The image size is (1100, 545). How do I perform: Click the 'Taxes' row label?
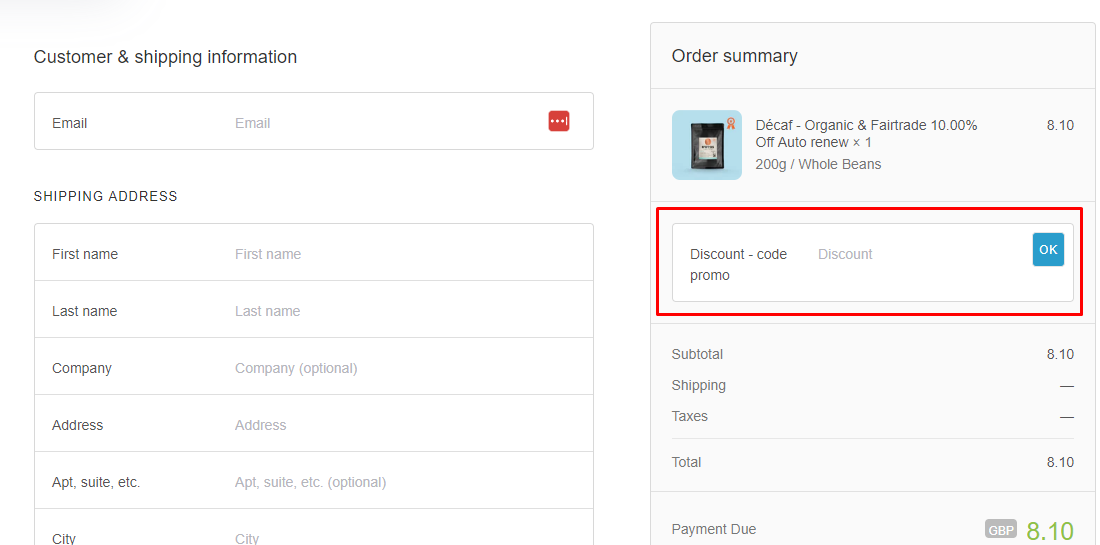pyautogui.click(x=690, y=416)
